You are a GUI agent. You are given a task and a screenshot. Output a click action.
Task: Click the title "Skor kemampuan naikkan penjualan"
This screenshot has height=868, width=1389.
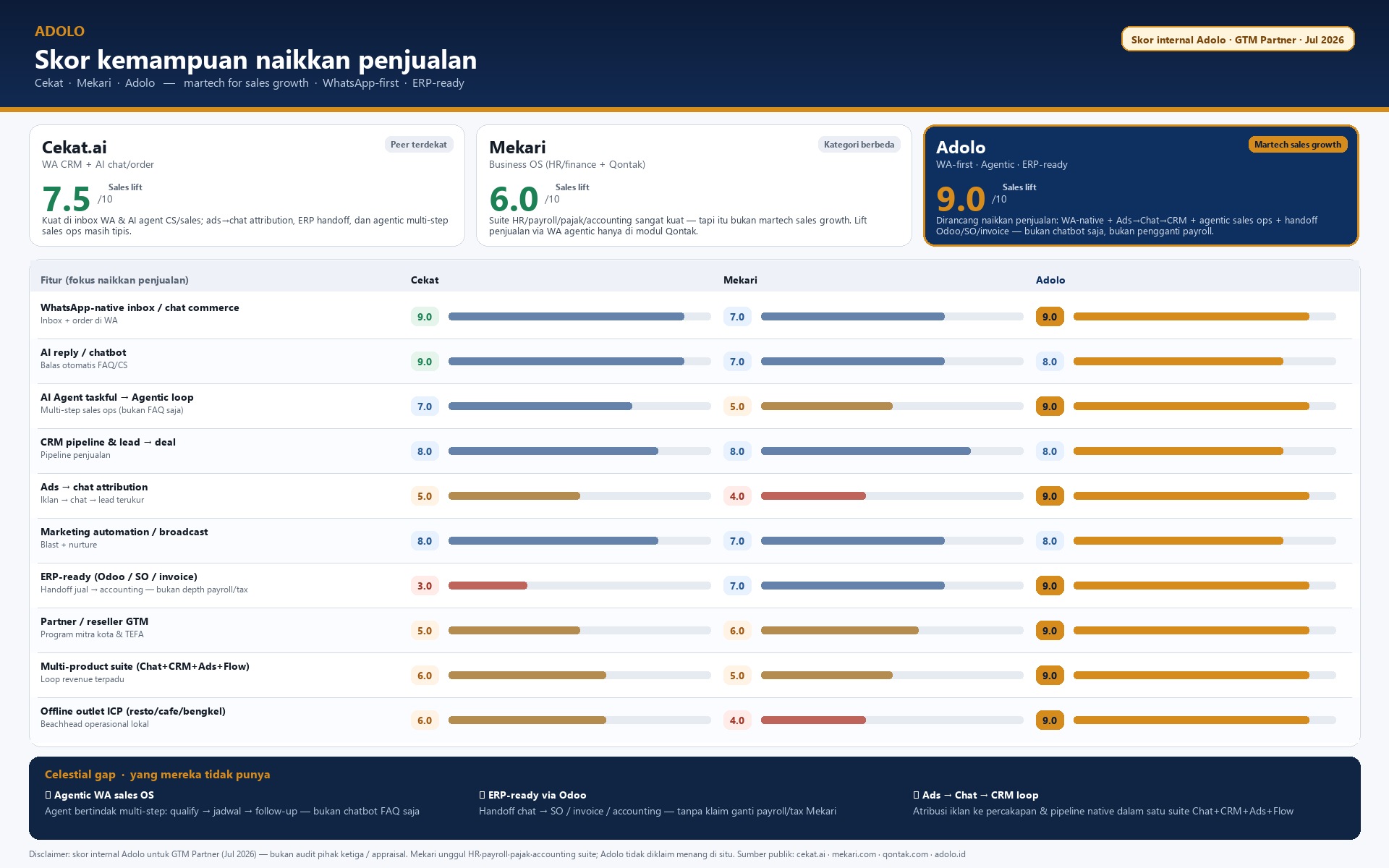255,59
